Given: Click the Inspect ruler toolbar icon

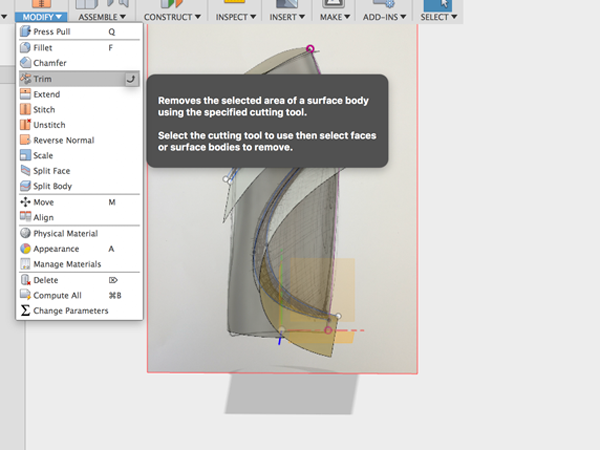Looking at the screenshot, I should 234,2.
